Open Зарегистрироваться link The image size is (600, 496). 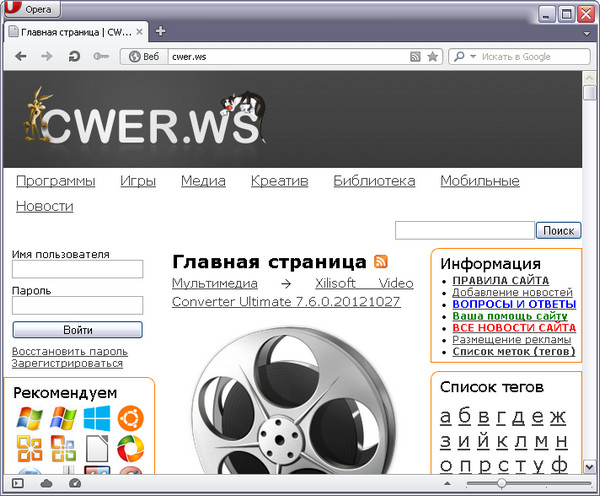click(67, 363)
